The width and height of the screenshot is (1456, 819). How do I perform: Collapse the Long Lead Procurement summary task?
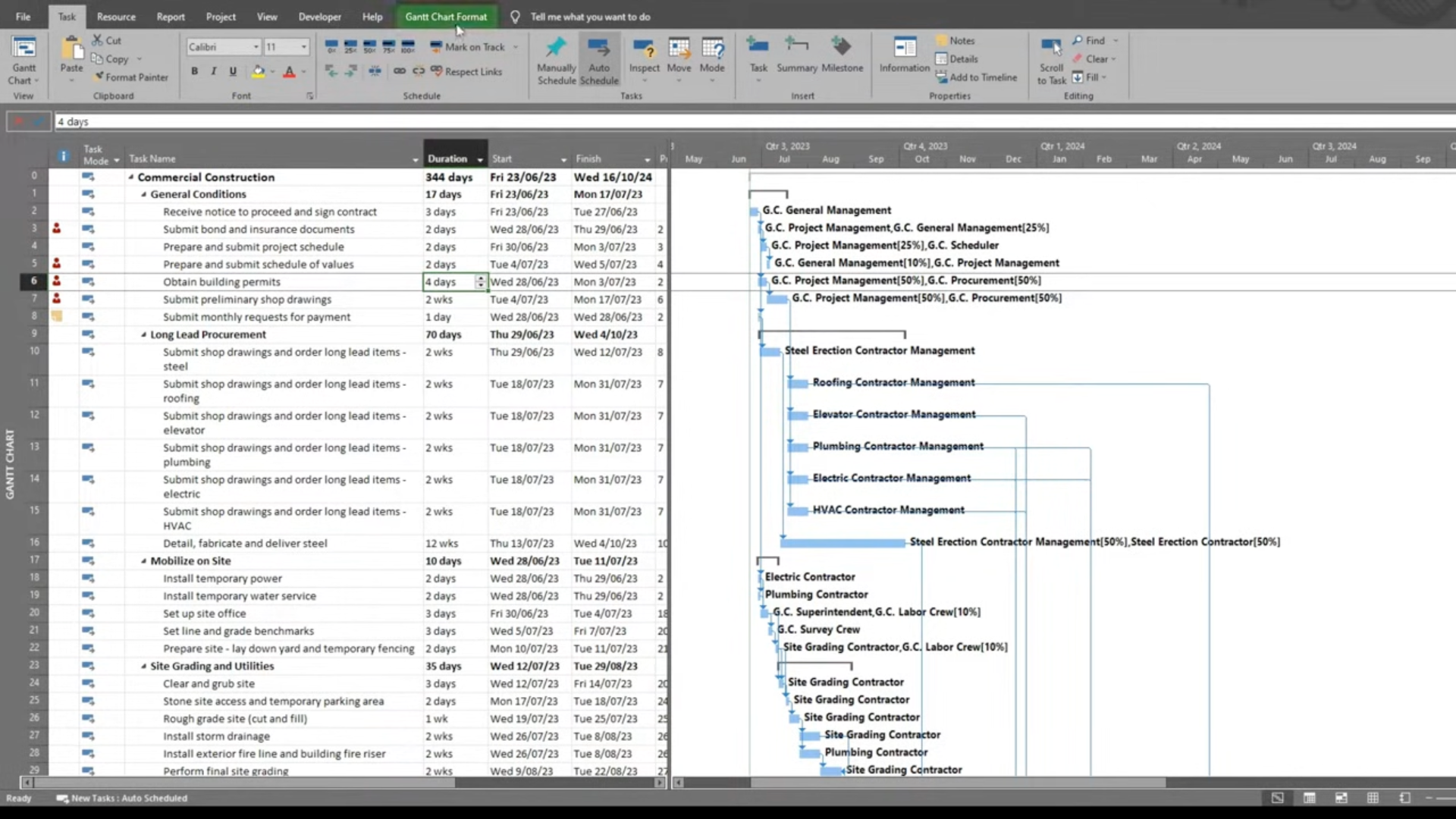pos(143,334)
